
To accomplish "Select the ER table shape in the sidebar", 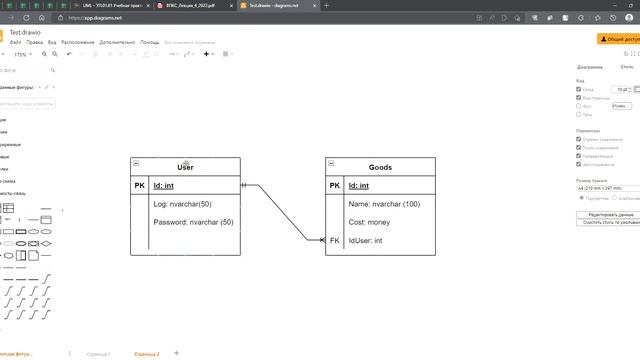I will coord(9,208).
